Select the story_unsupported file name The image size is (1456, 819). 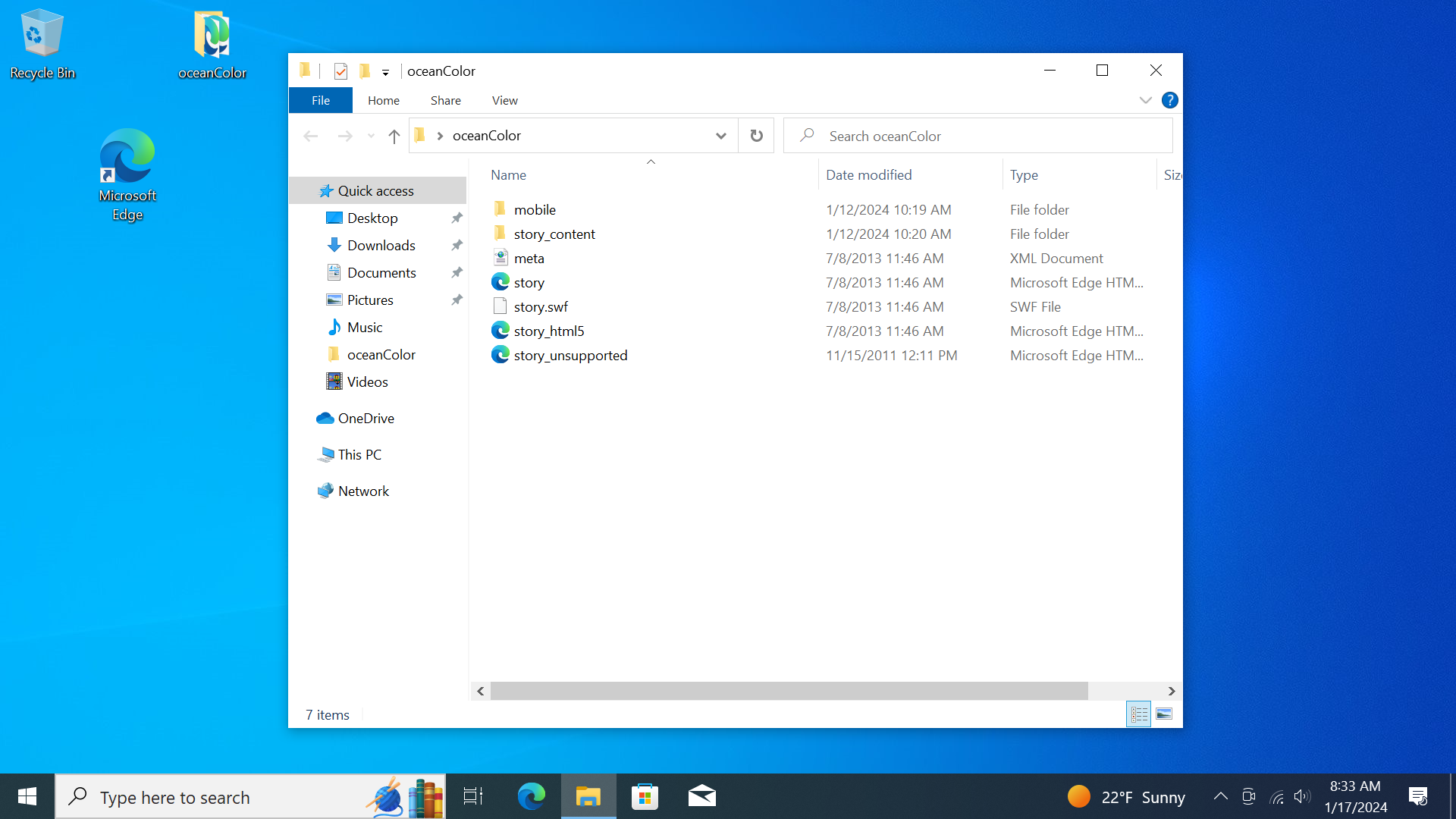click(x=571, y=355)
